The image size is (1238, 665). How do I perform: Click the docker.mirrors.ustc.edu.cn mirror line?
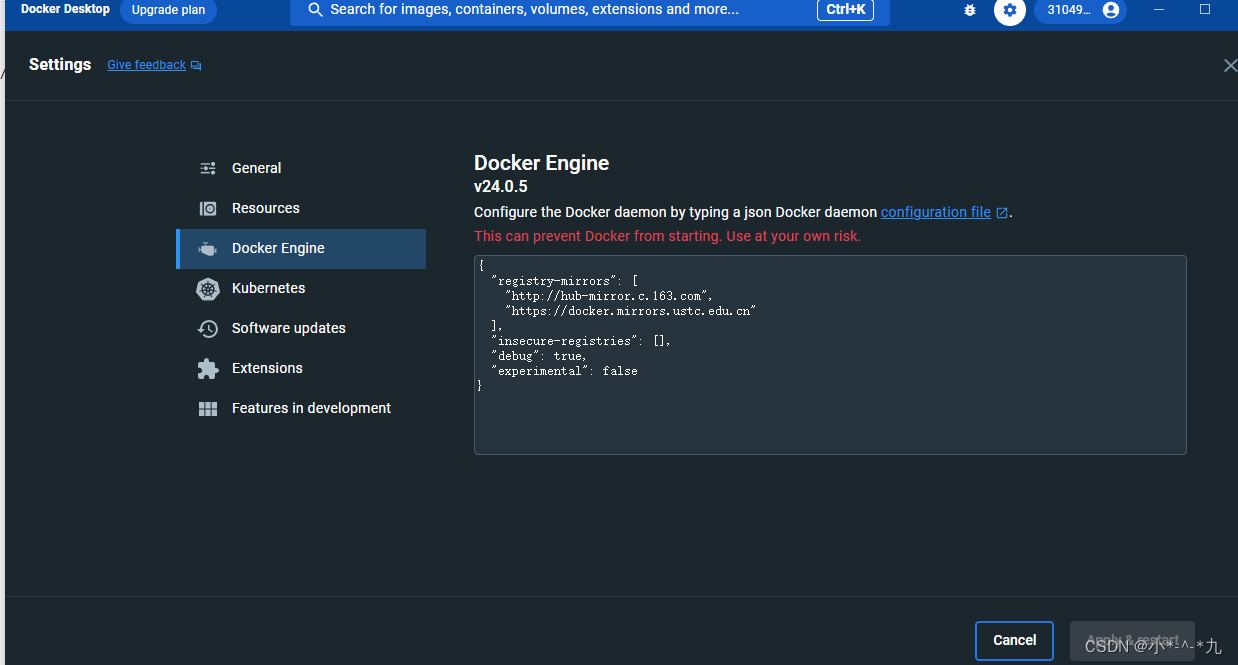click(x=631, y=311)
